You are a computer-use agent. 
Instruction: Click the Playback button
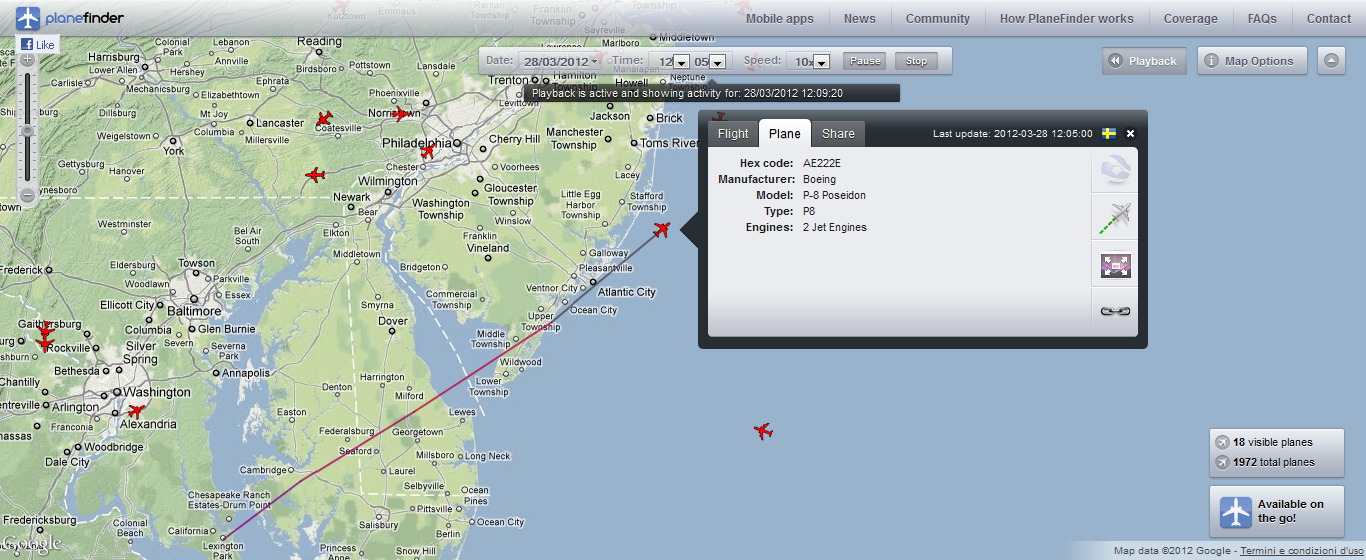(1144, 61)
